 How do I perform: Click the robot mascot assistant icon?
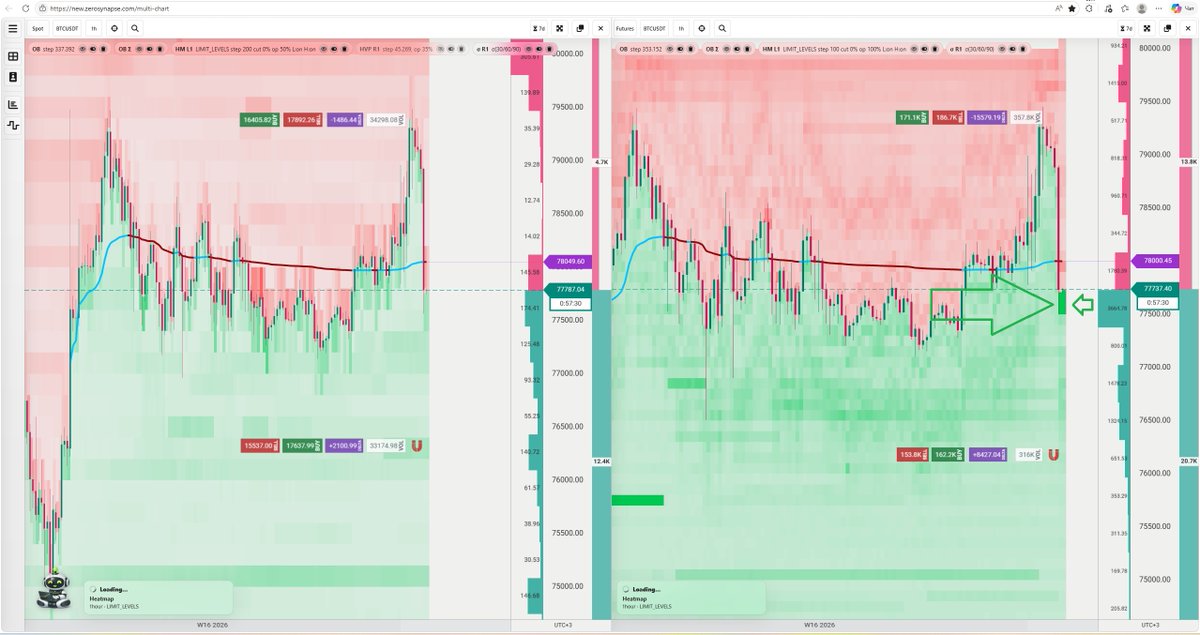[52, 590]
